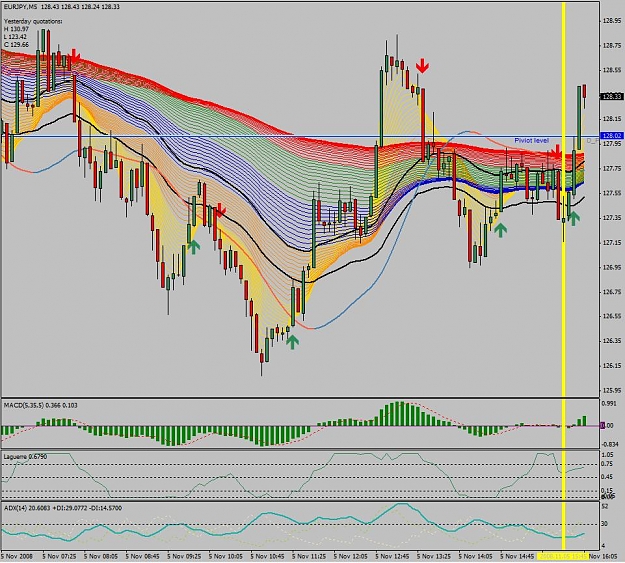Image resolution: width=625 pixels, height=563 pixels.
Task: Click the 126.95 price axis value
Action: point(612,267)
